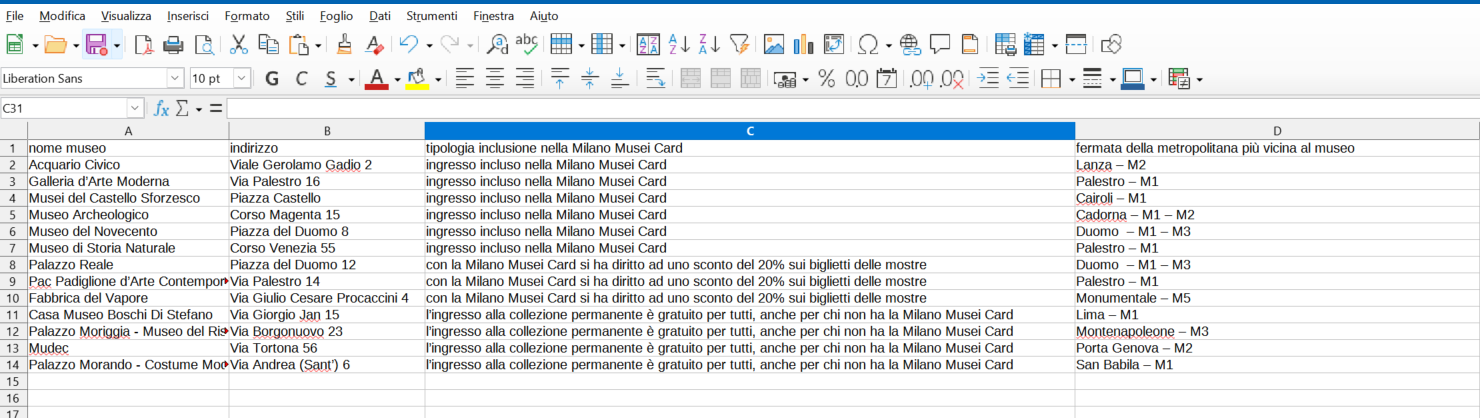Format as percent using % icon

tap(826, 78)
